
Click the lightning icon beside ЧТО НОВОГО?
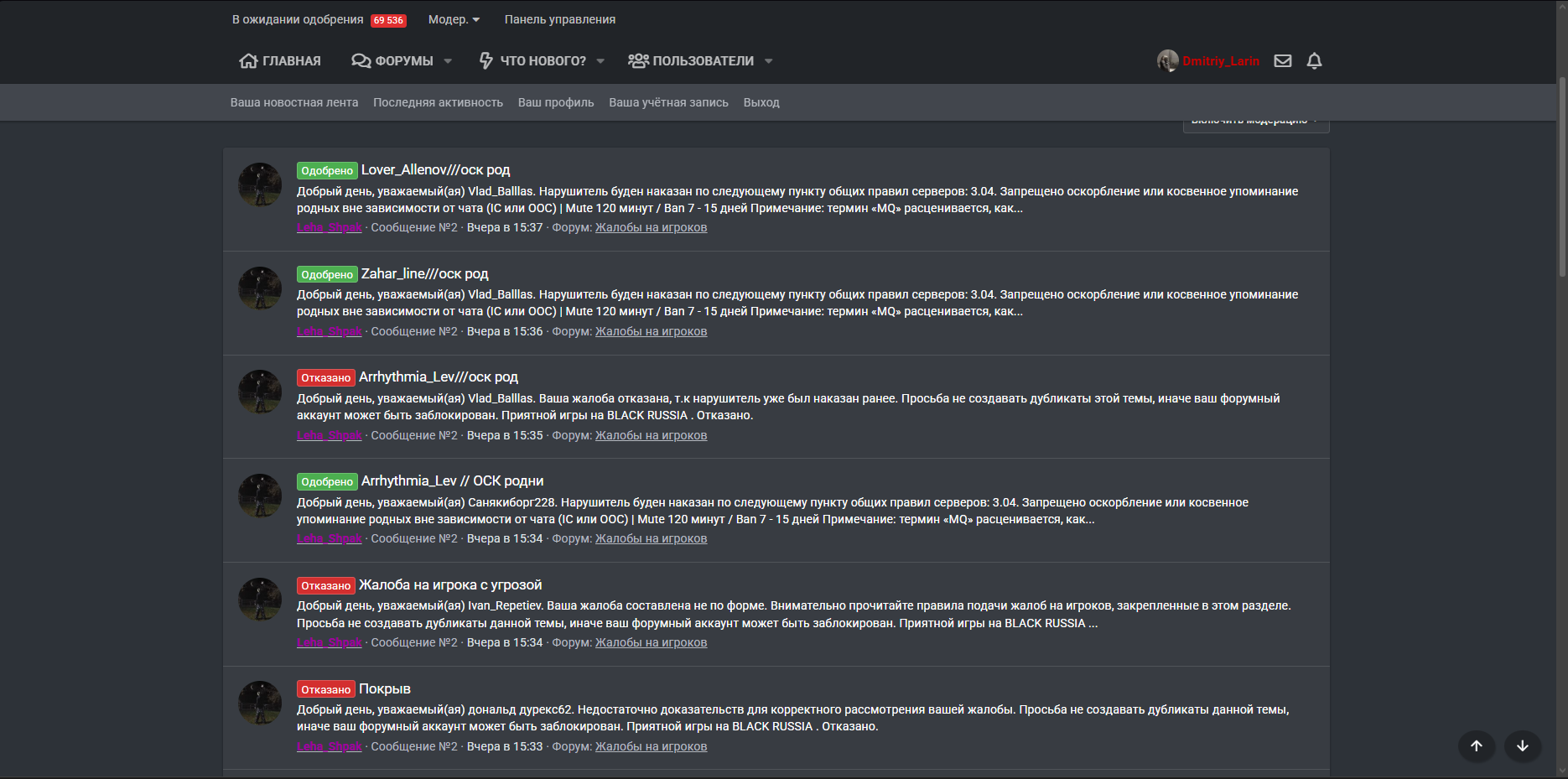(485, 61)
